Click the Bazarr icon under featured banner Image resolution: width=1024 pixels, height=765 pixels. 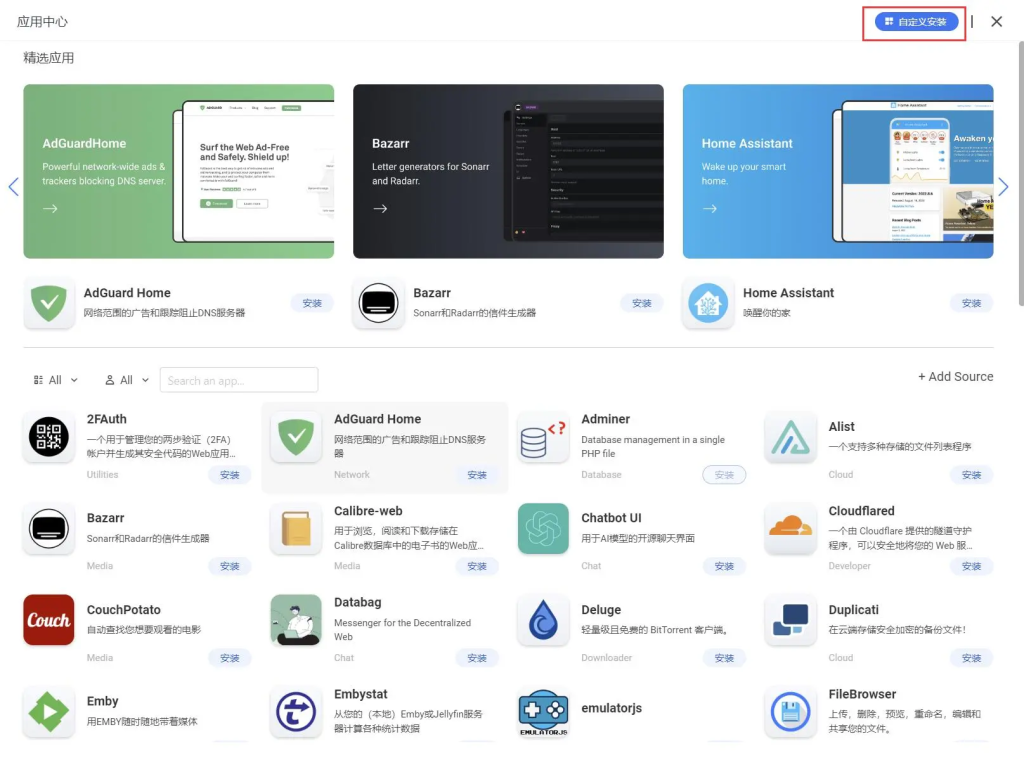pyautogui.click(x=378, y=303)
